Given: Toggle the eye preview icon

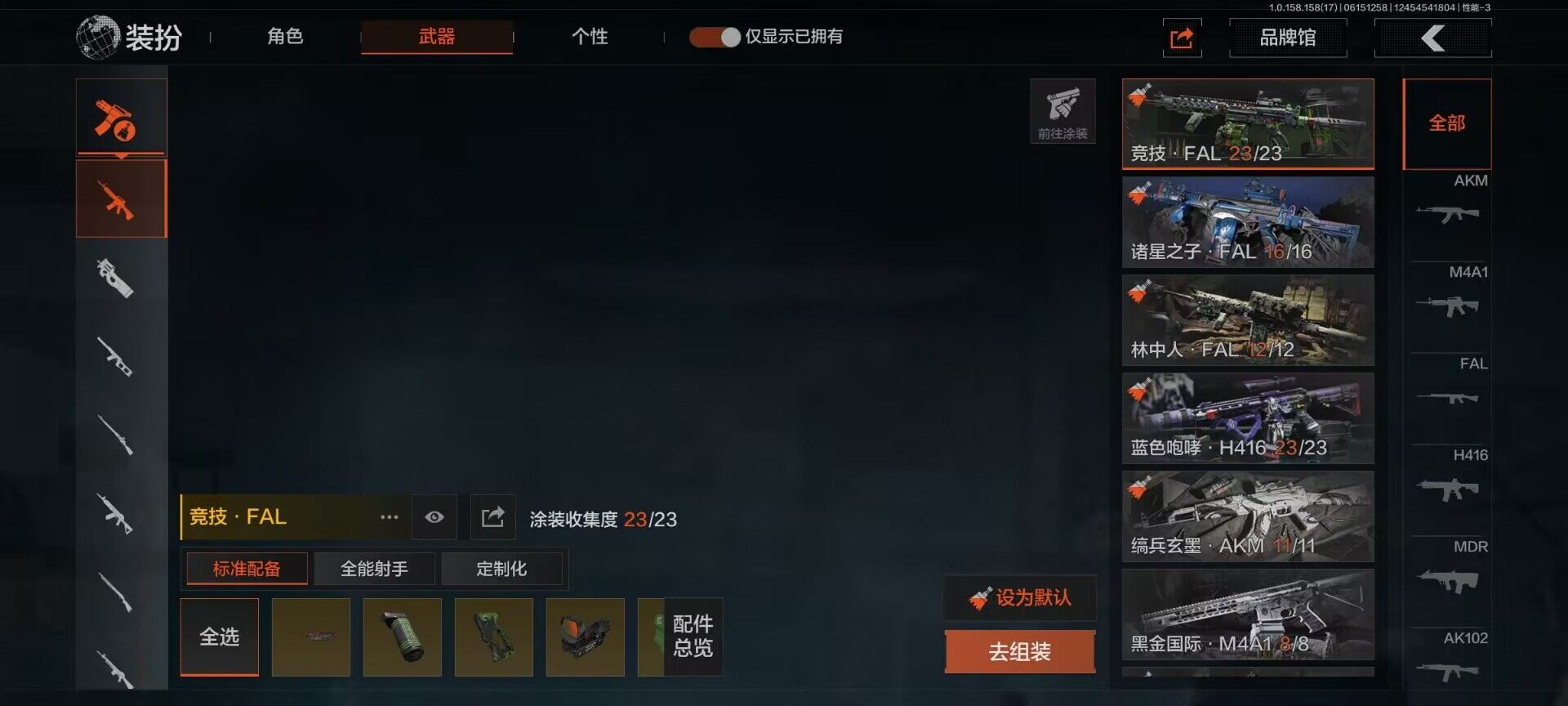Looking at the screenshot, I should coord(434,517).
